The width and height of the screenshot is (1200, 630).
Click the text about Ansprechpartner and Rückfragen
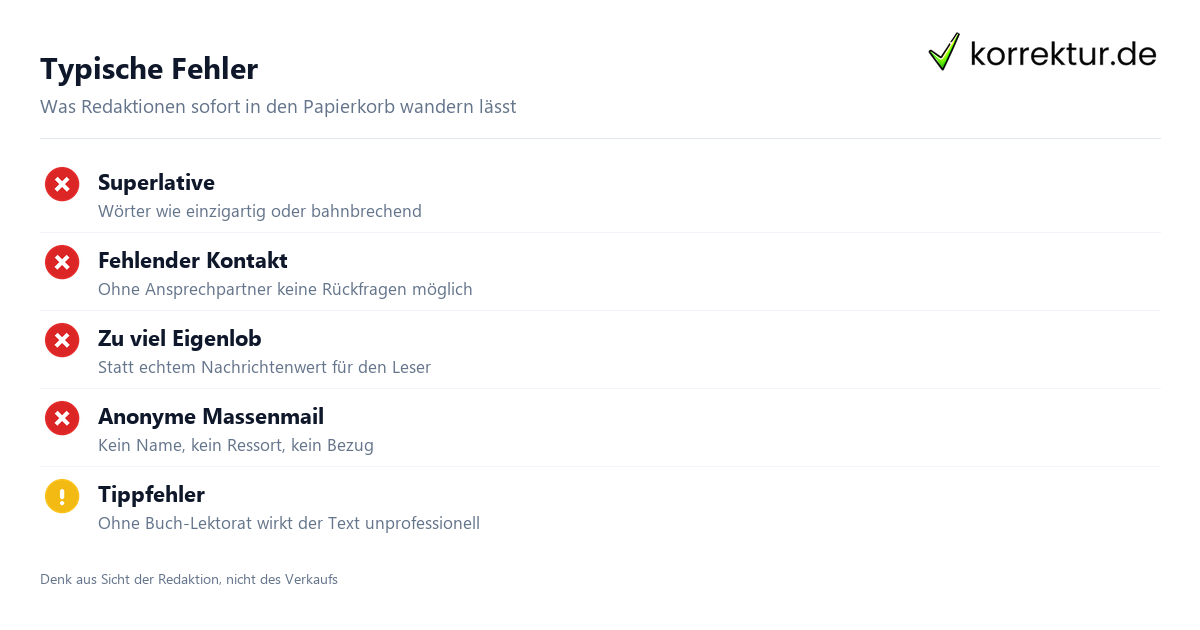[x=285, y=289]
